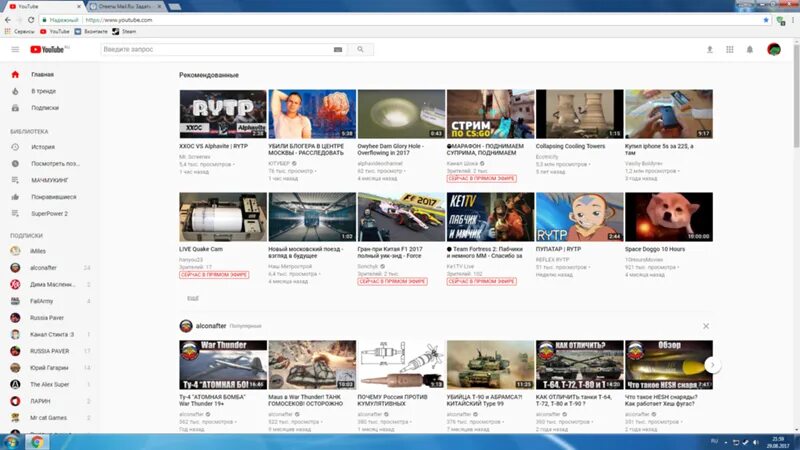Open Russia Paver subscription channel

click(x=49, y=318)
